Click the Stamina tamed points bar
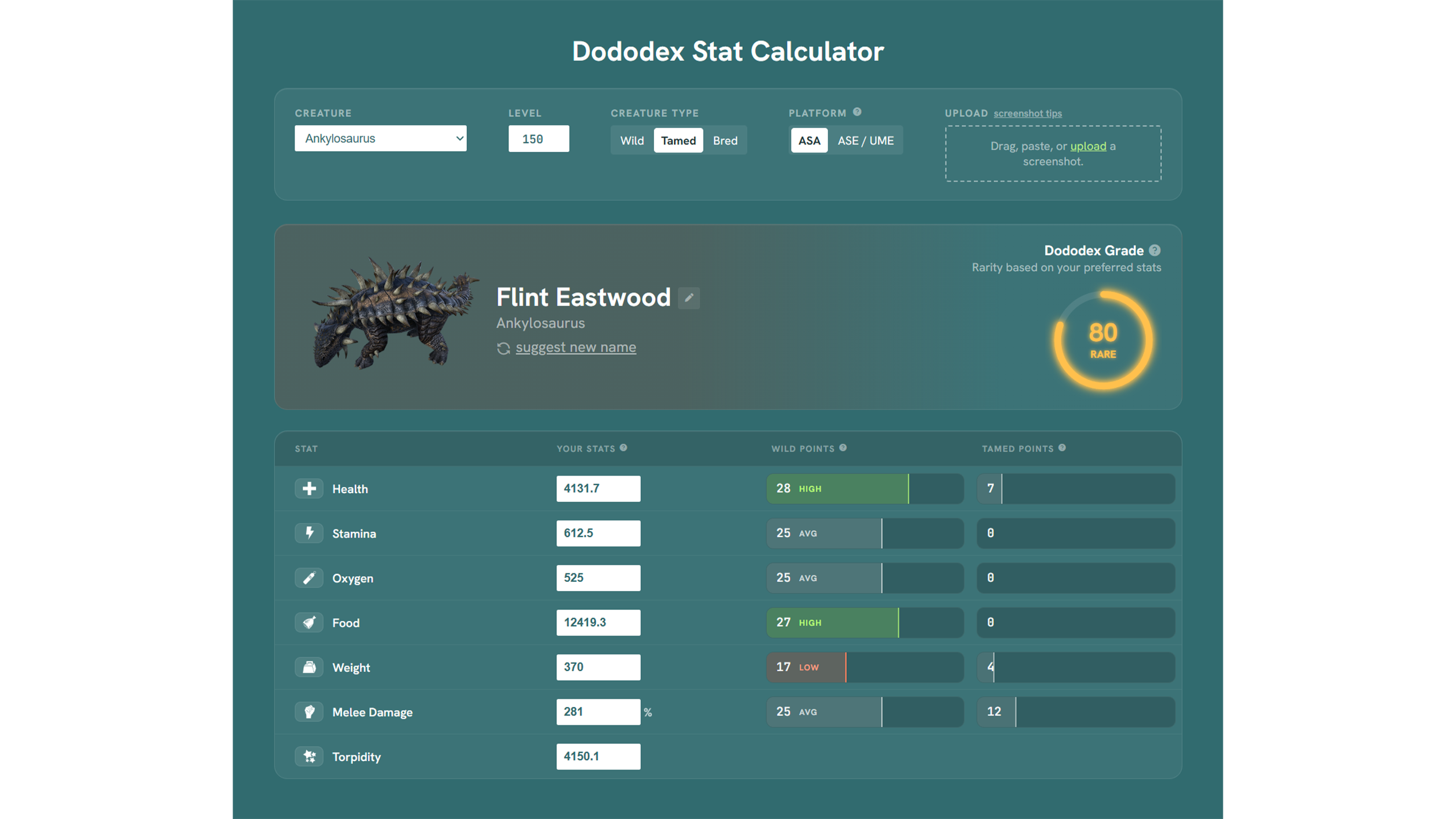 (x=1076, y=533)
